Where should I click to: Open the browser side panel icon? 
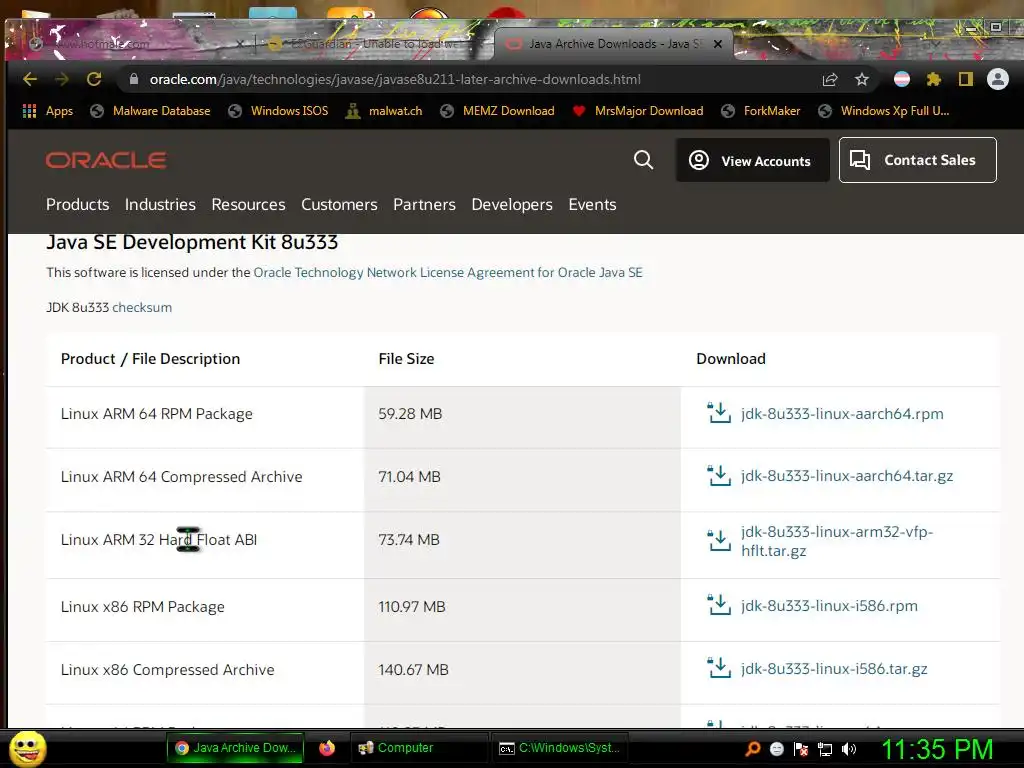(x=966, y=80)
